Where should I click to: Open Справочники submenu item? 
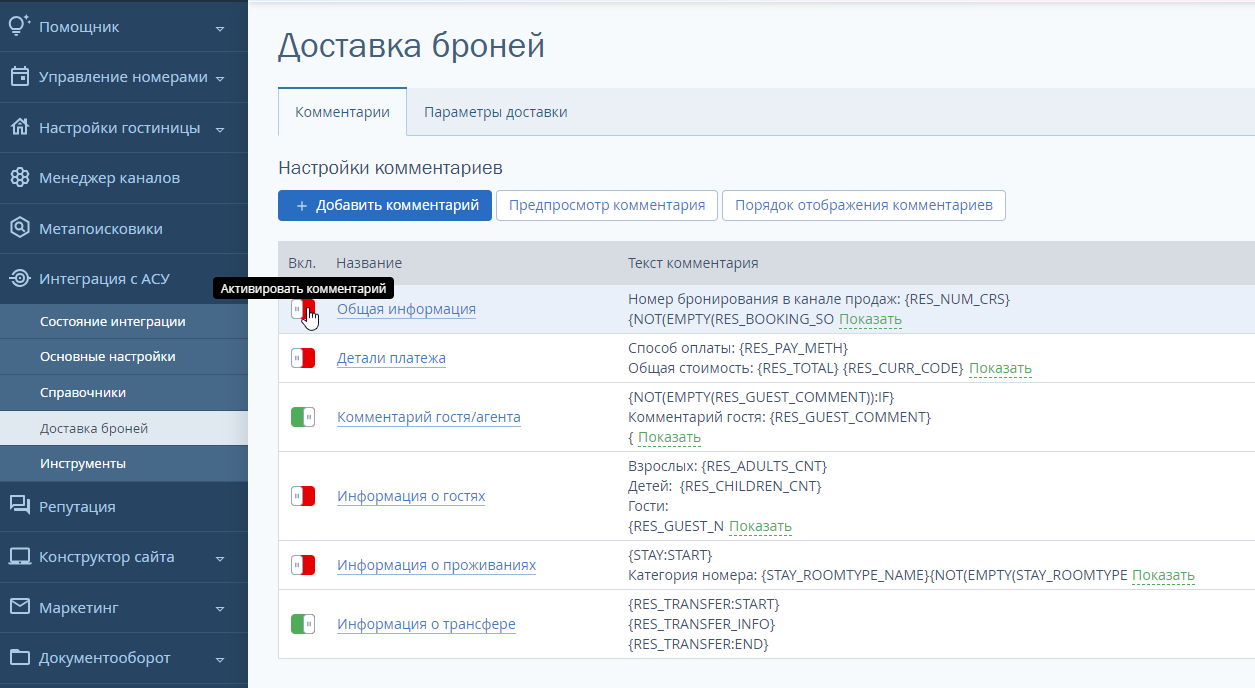124,393
